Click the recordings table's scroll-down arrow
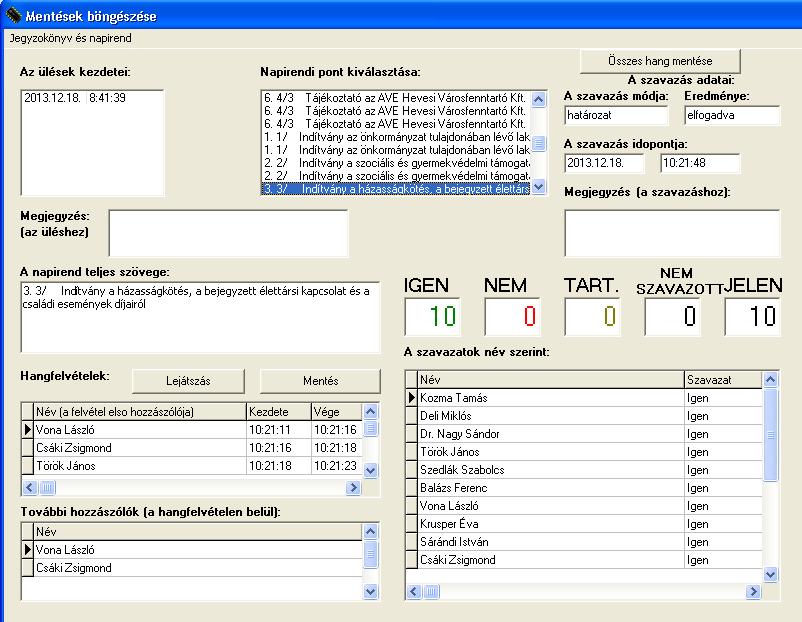The height and width of the screenshot is (622, 802). coord(371,470)
